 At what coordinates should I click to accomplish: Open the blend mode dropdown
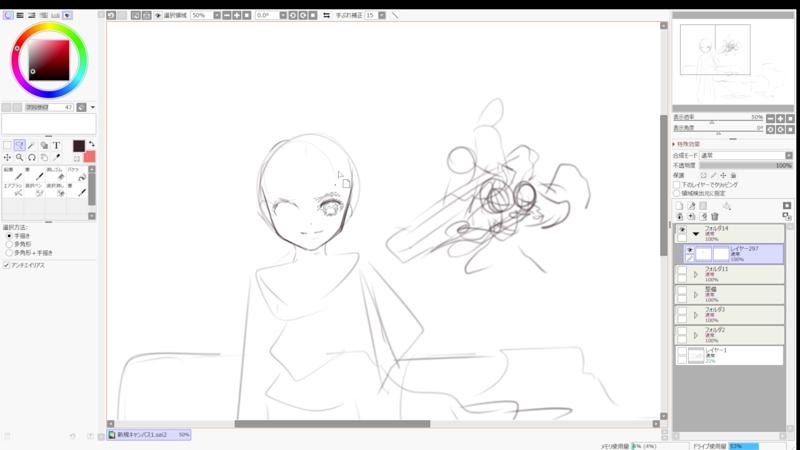[745, 156]
